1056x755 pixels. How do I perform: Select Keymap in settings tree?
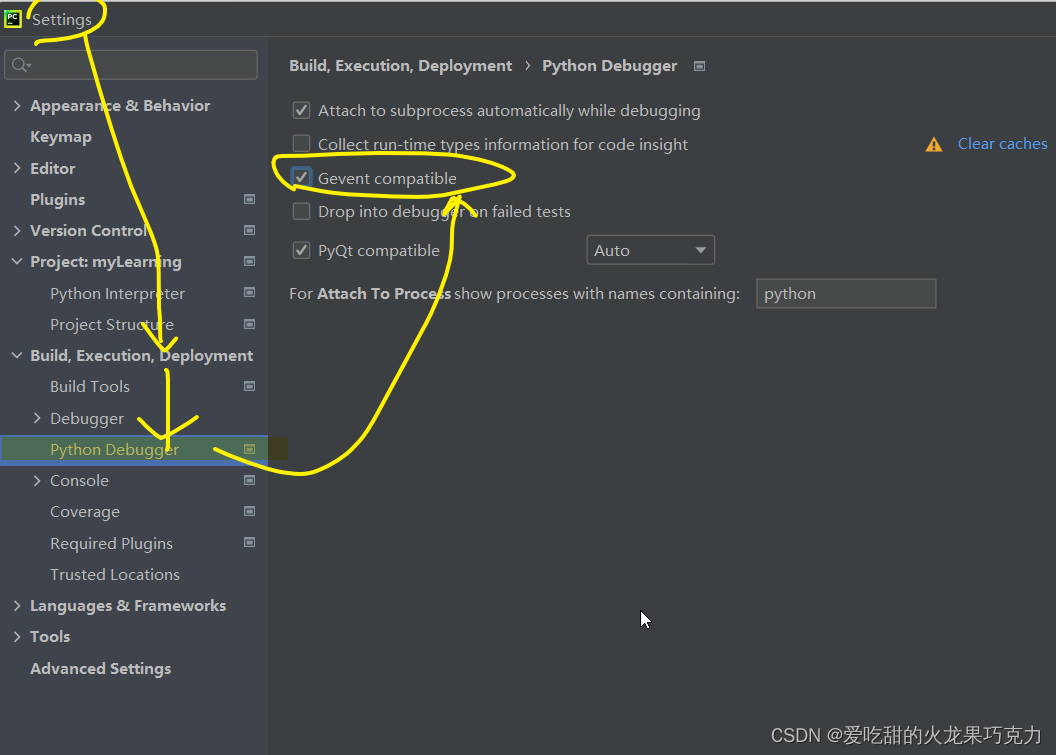coord(61,137)
